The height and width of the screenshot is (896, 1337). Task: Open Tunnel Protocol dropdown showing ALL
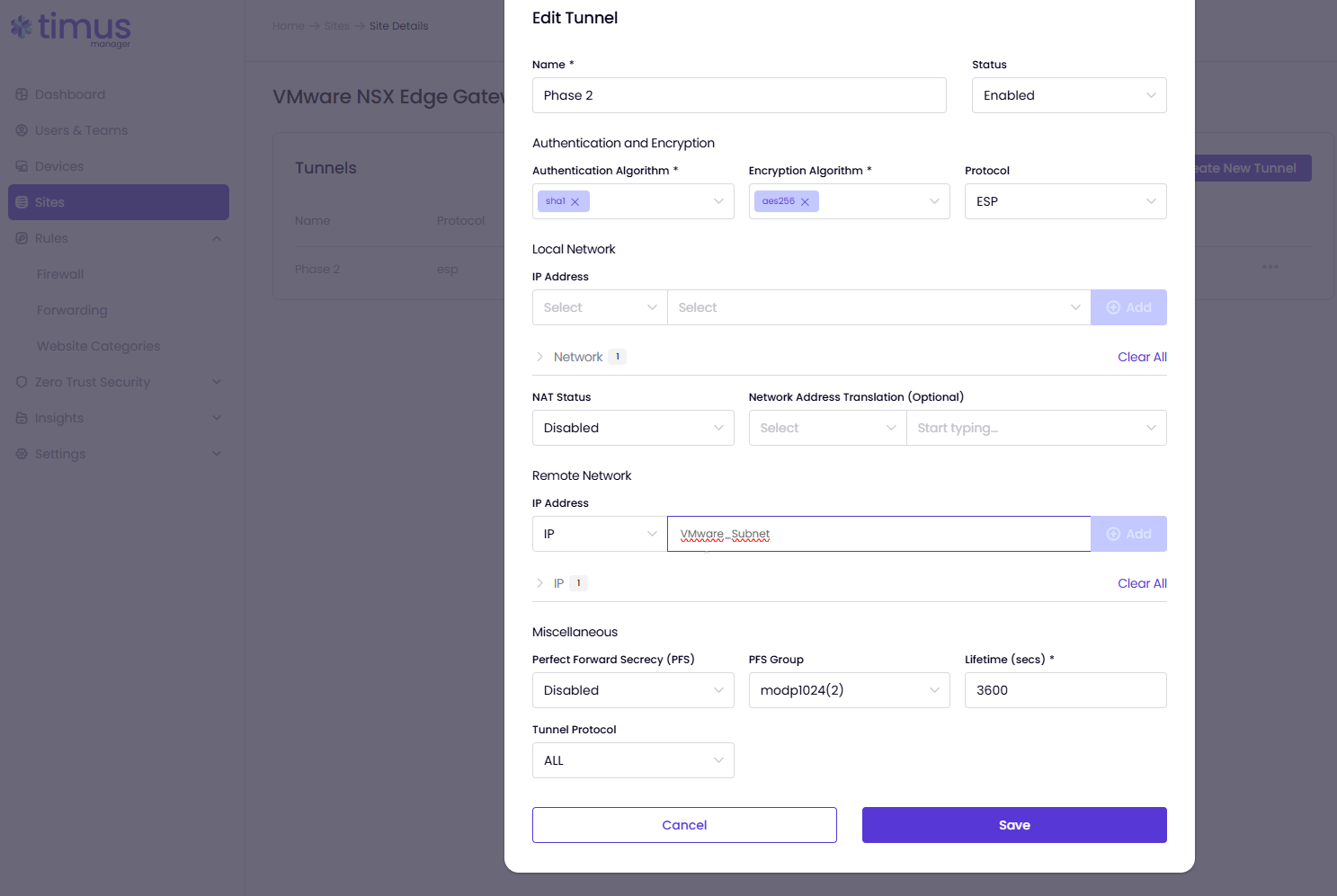633,760
